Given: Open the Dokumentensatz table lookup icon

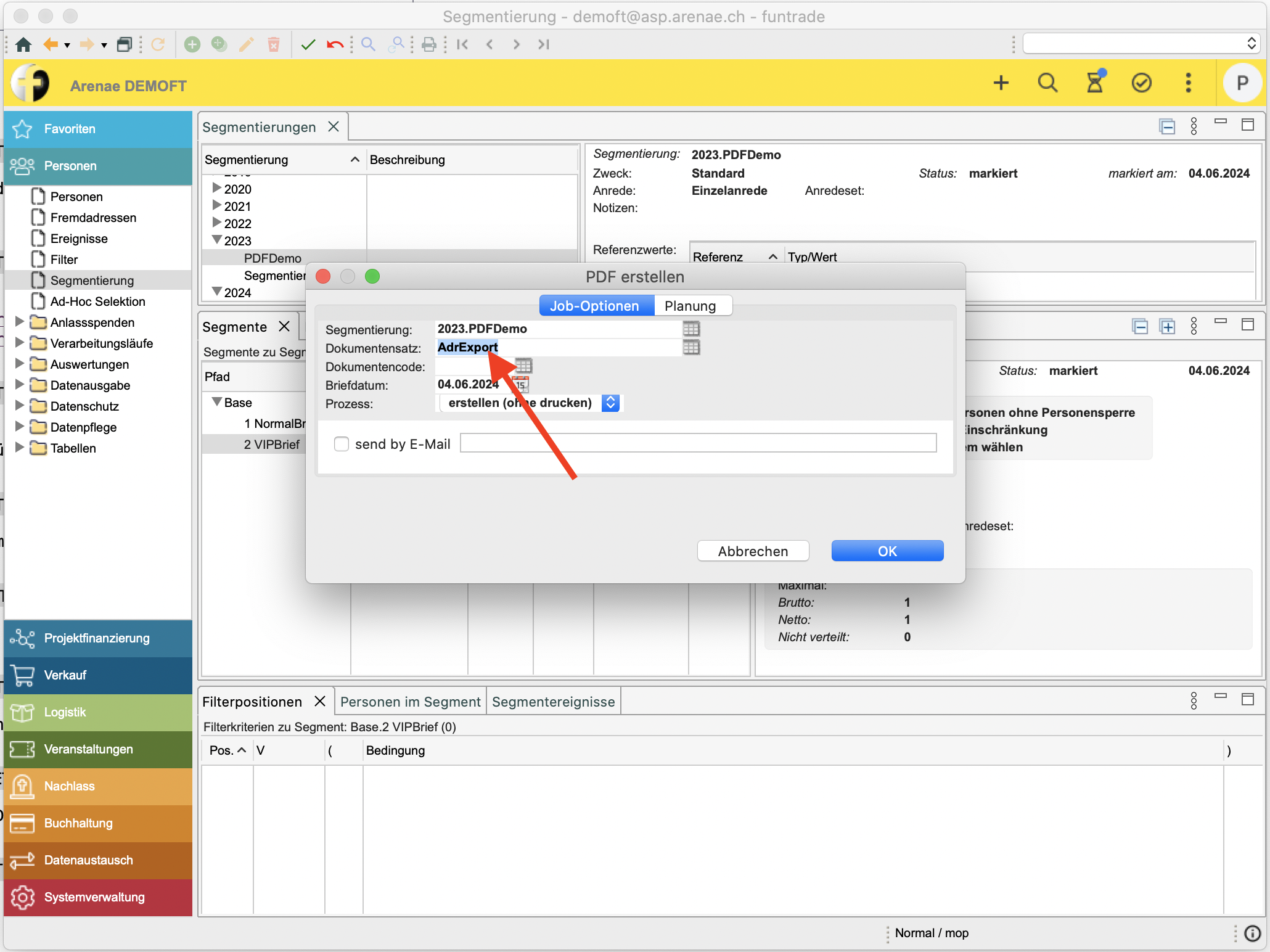Looking at the screenshot, I should click(691, 347).
